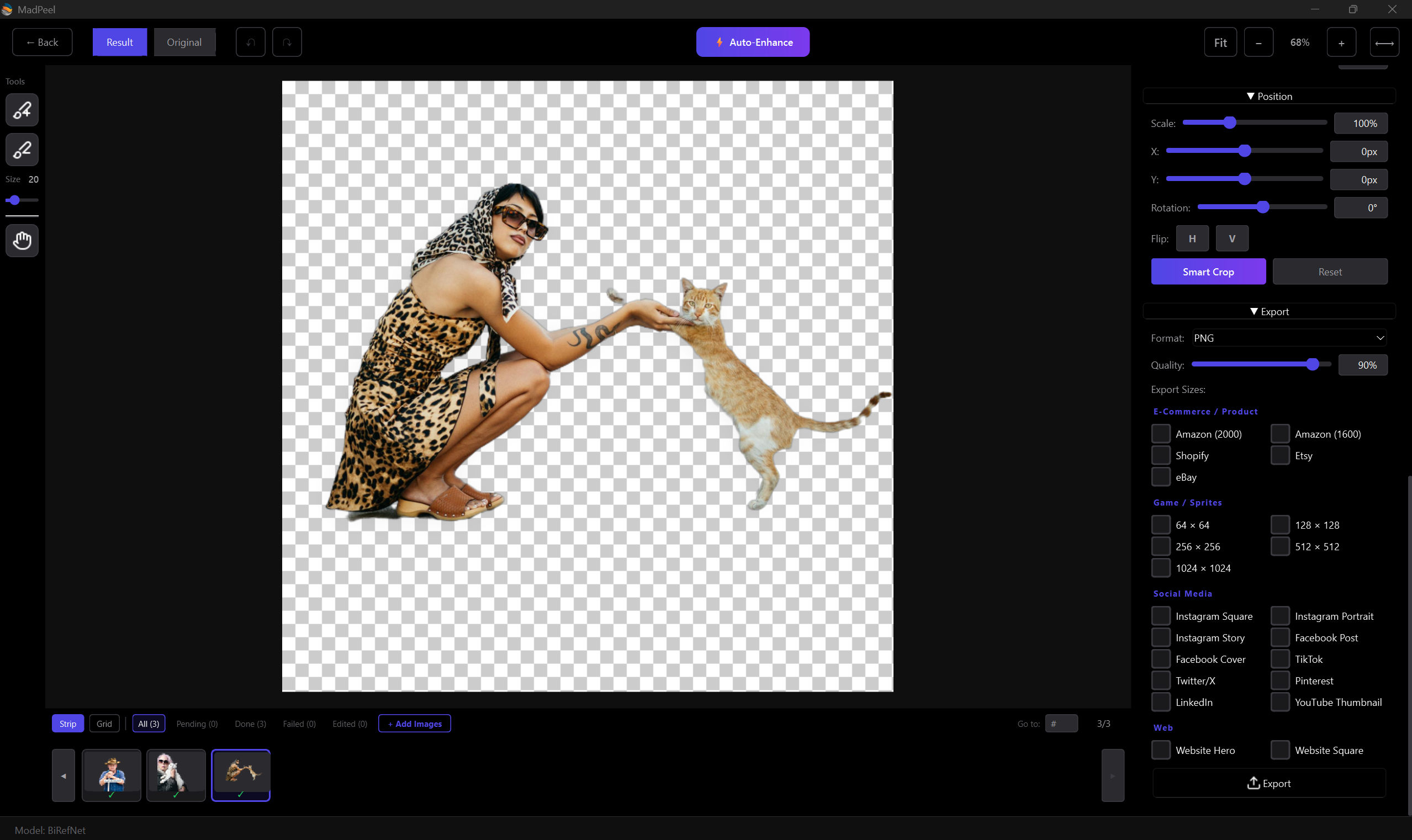1412x840 pixels.
Task: Apply Smart Crop
Action: coord(1208,272)
